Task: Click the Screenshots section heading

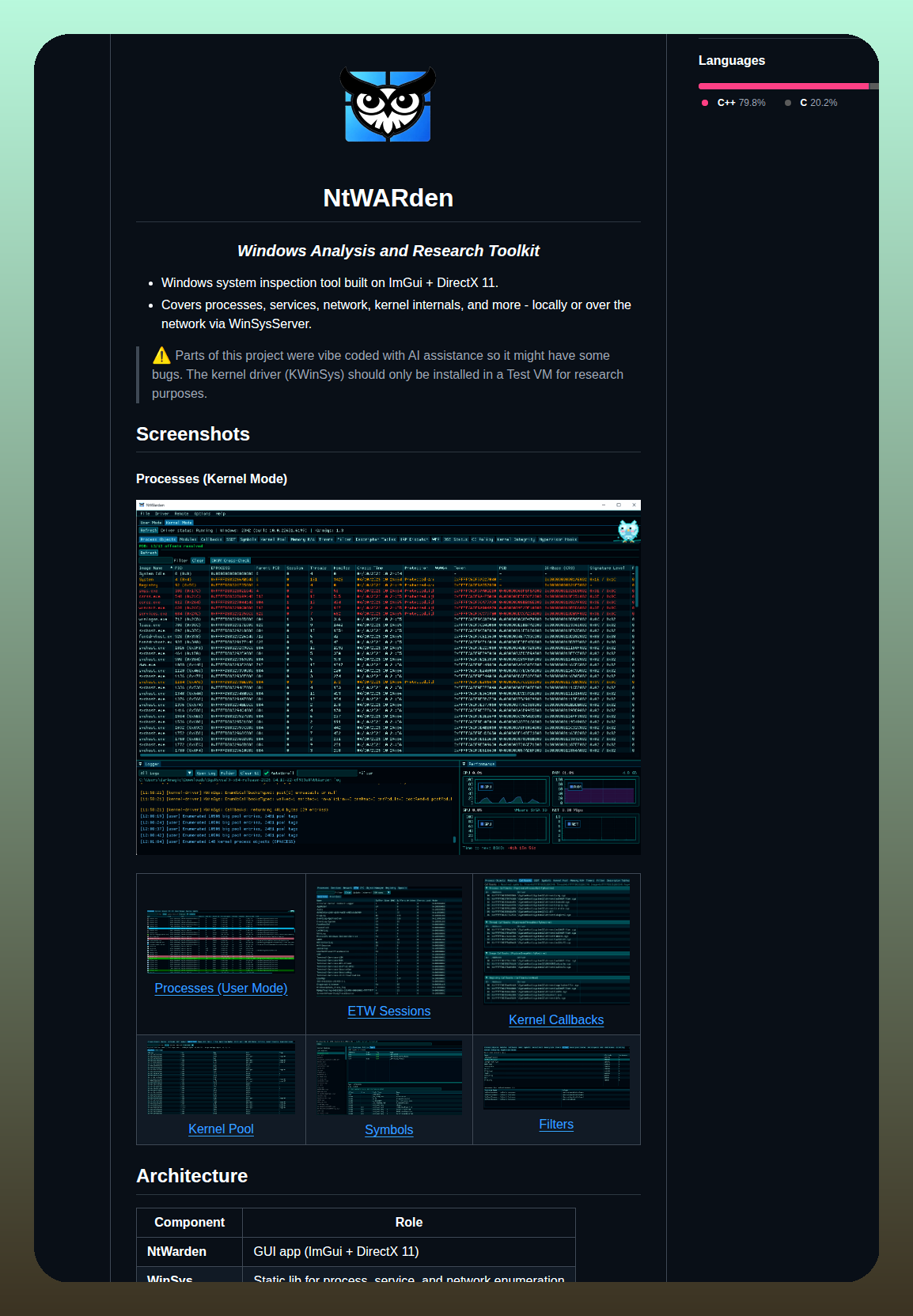Action: coord(193,434)
